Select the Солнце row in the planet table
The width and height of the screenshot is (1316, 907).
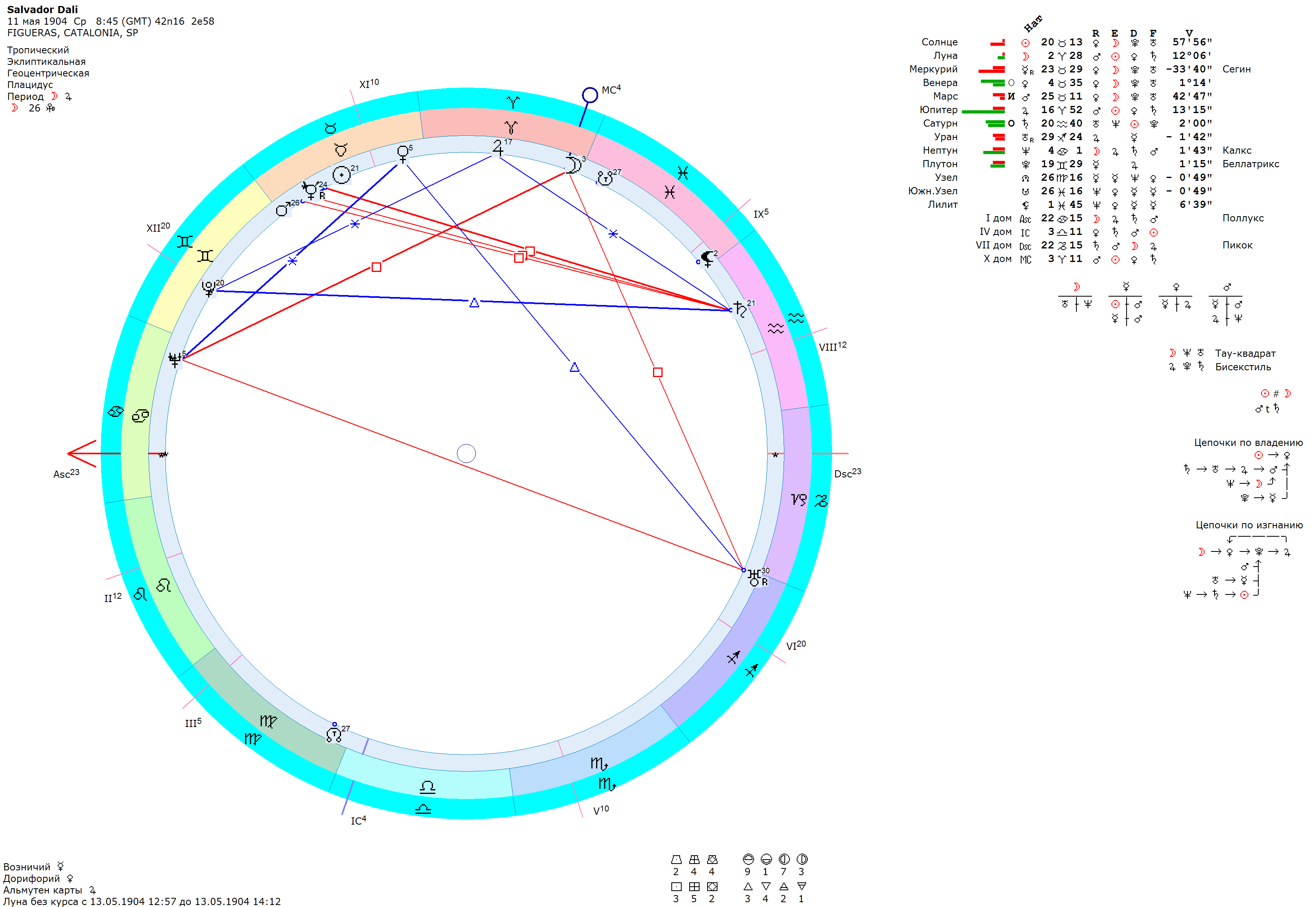940,42
